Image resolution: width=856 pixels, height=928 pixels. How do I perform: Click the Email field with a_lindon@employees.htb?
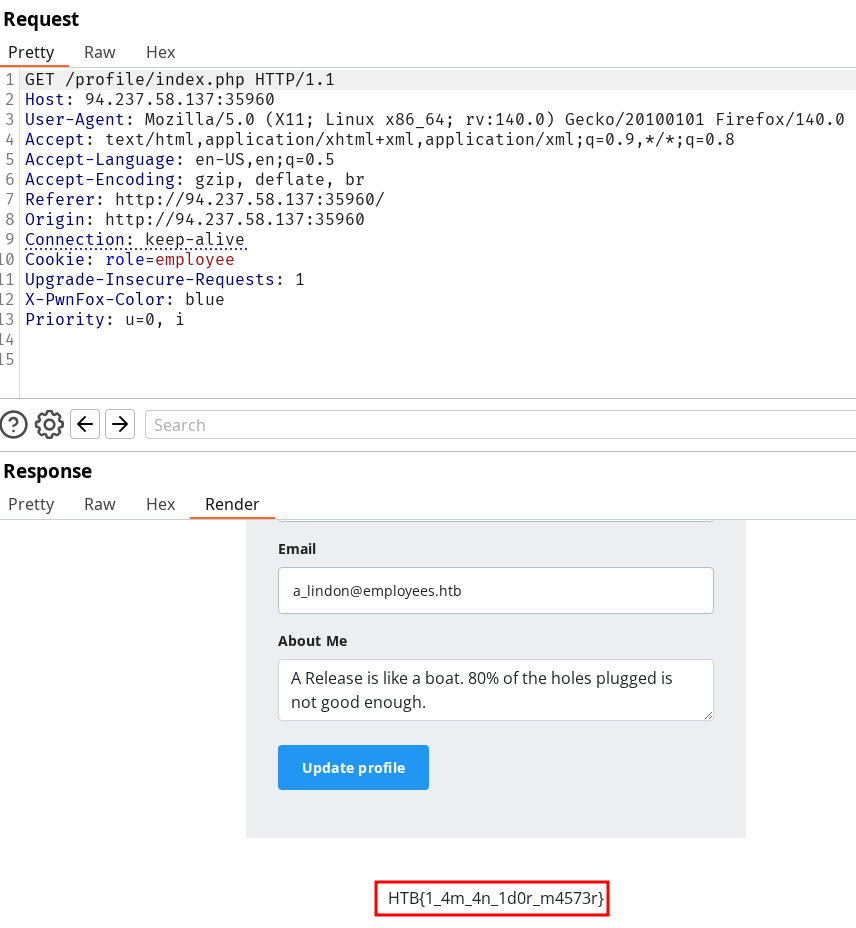click(495, 590)
